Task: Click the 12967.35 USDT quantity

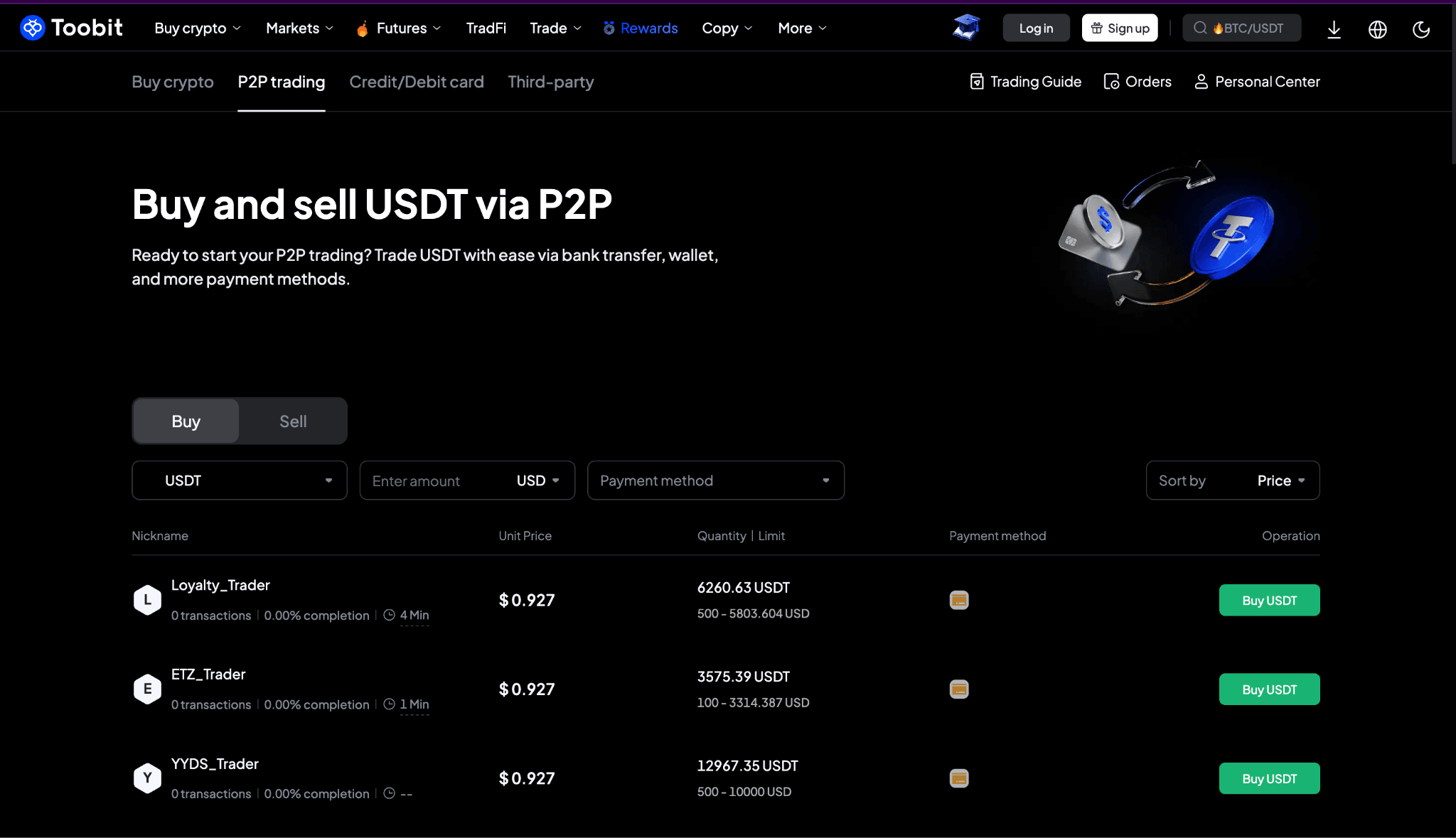Action: 748,766
